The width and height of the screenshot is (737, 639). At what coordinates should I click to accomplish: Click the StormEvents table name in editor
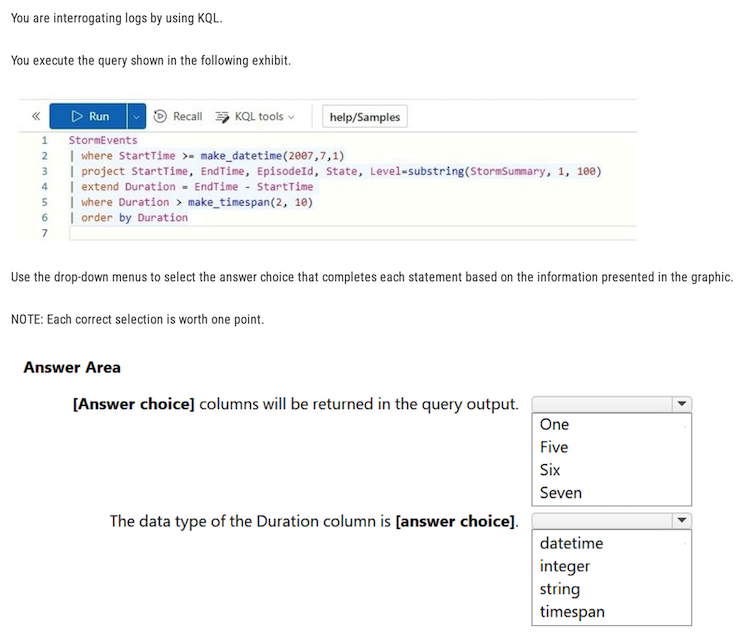click(x=103, y=141)
